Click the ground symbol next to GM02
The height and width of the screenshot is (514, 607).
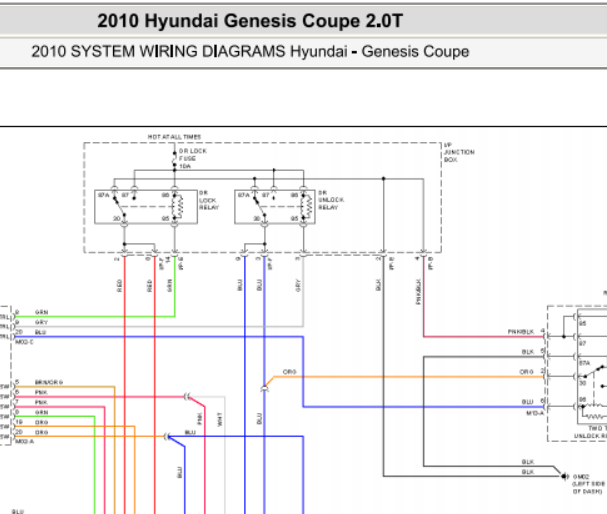coord(564,476)
